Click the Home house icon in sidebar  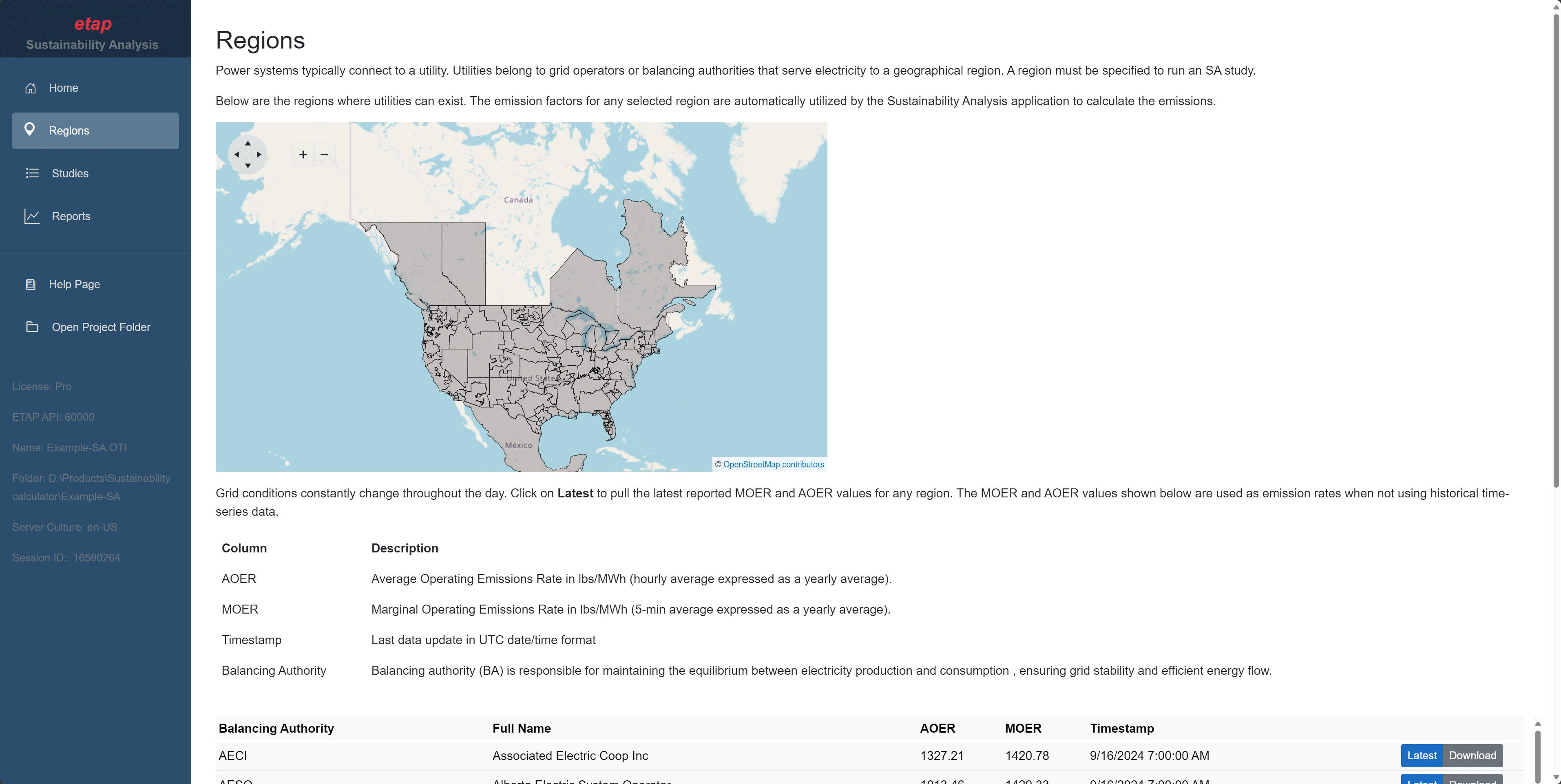pyautogui.click(x=30, y=88)
